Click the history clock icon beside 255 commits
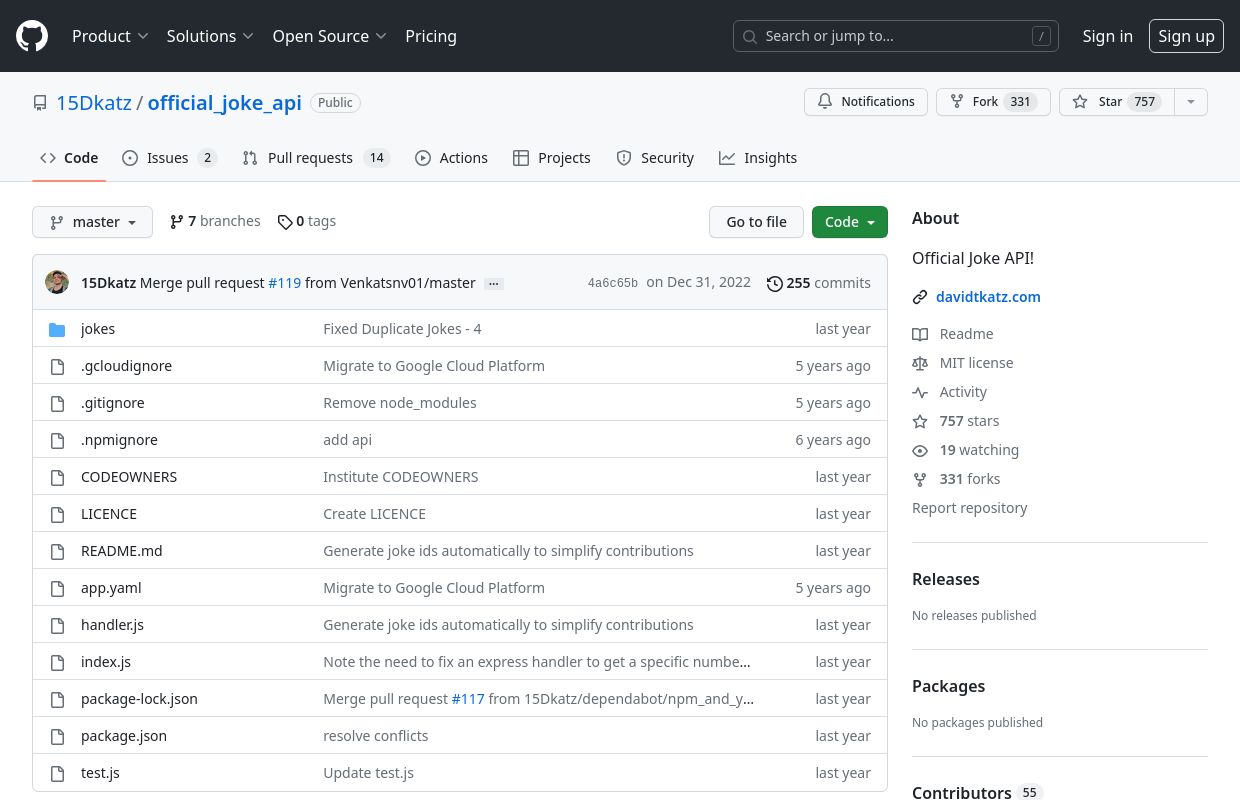The image size is (1240, 800). point(775,283)
